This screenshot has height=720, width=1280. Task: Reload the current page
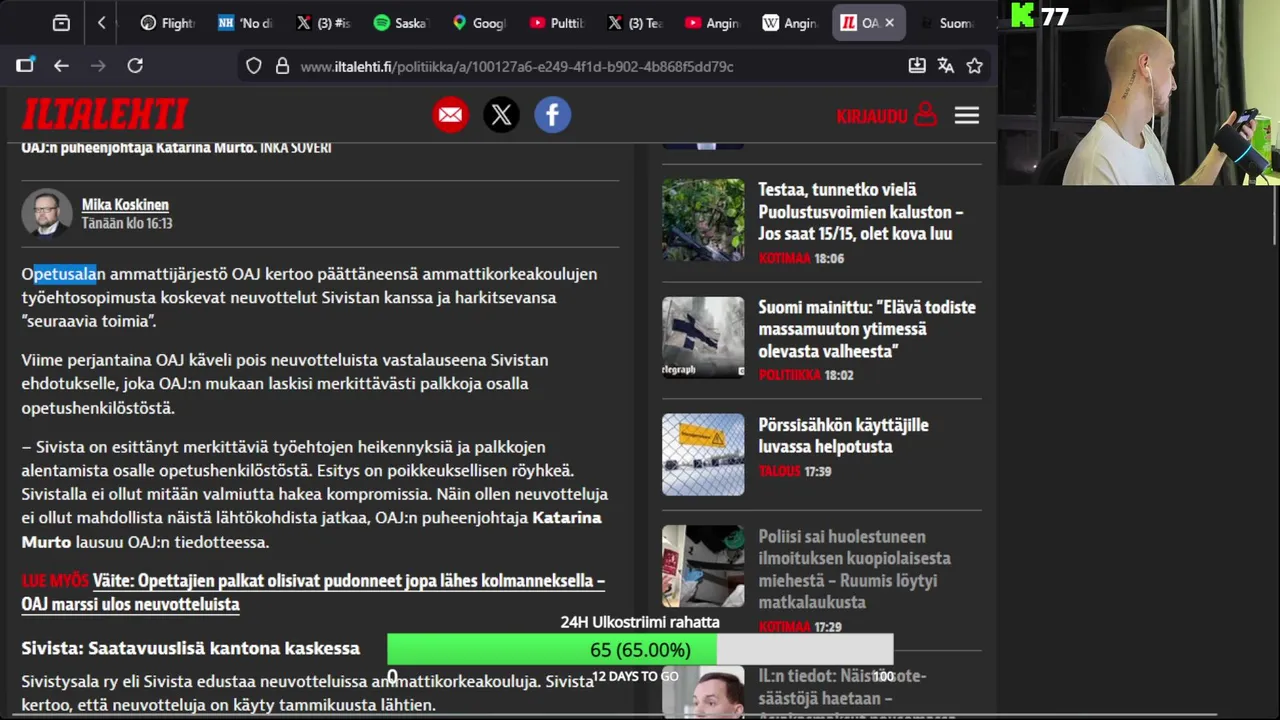click(x=135, y=66)
